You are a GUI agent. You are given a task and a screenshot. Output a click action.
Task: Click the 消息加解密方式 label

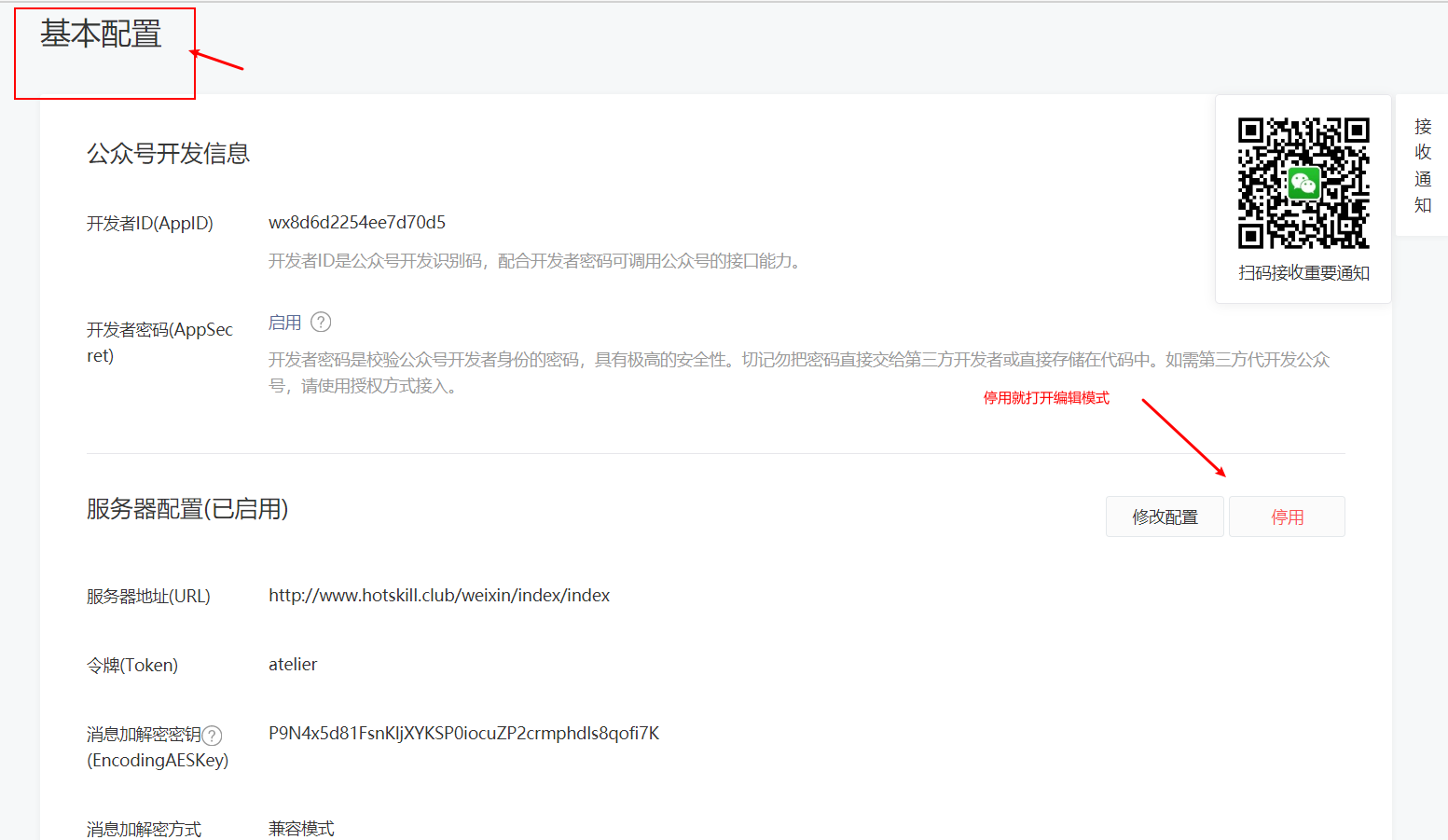pyautogui.click(x=144, y=829)
